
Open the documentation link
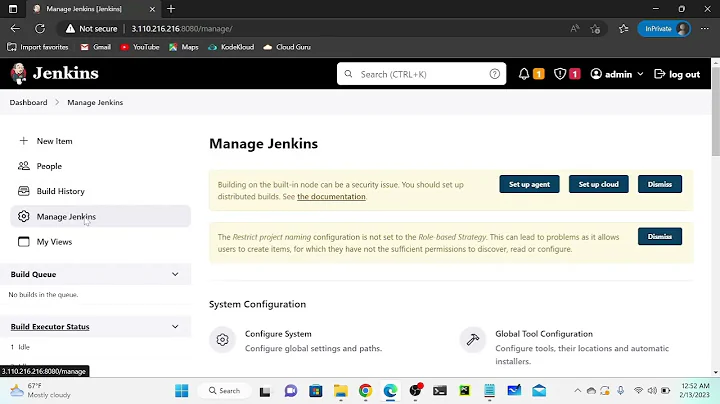click(x=331, y=196)
